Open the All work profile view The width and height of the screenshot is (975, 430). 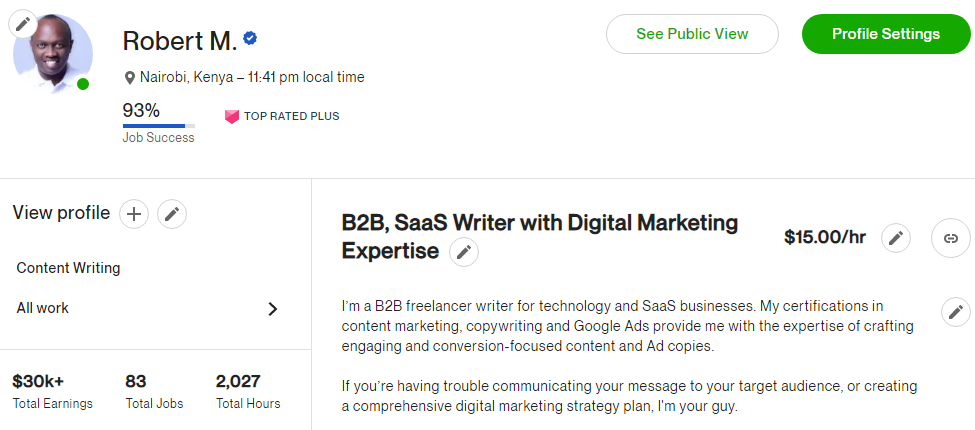[x=43, y=308]
